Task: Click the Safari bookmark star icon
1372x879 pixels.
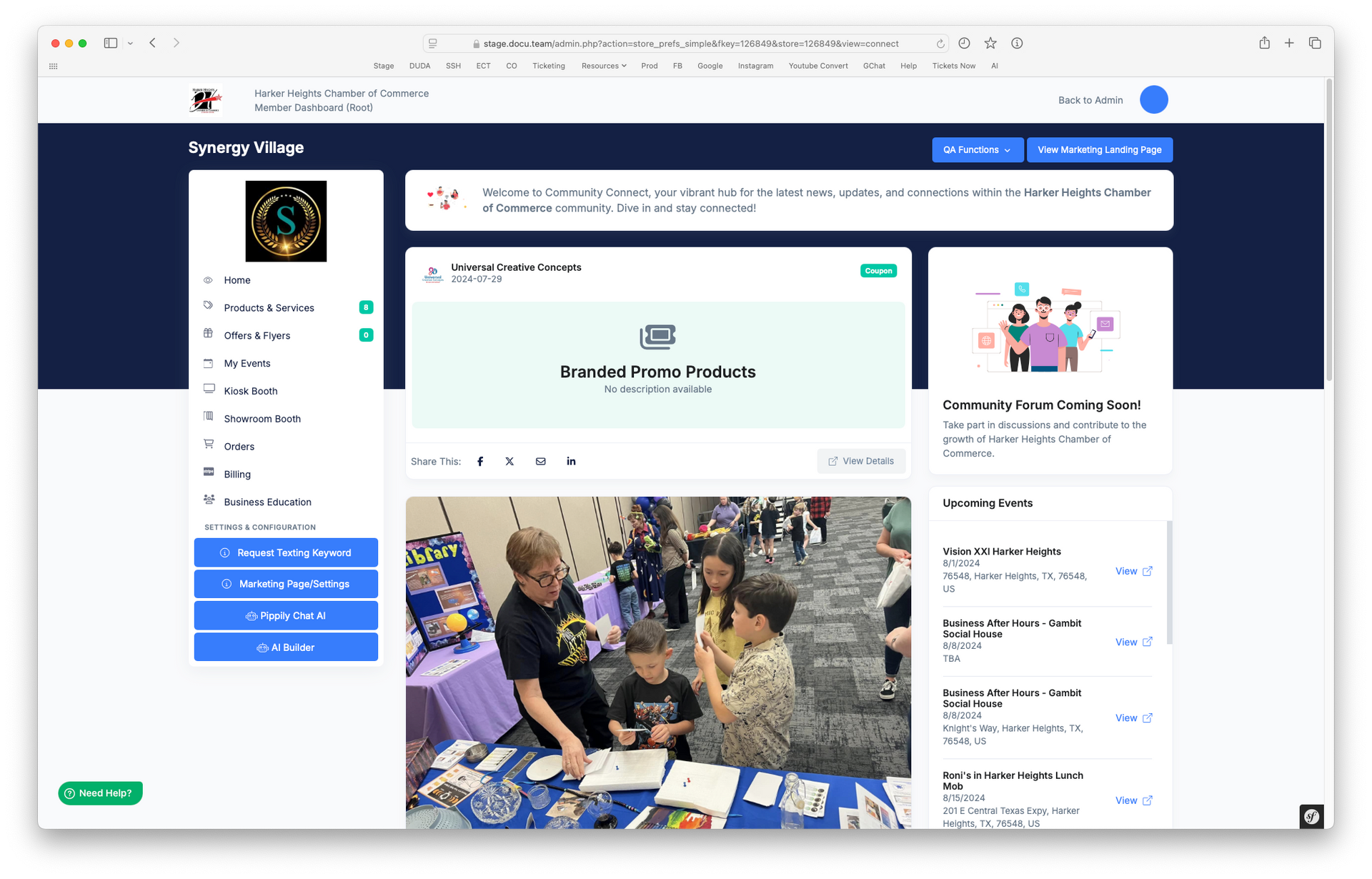Action: [x=990, y=44]
